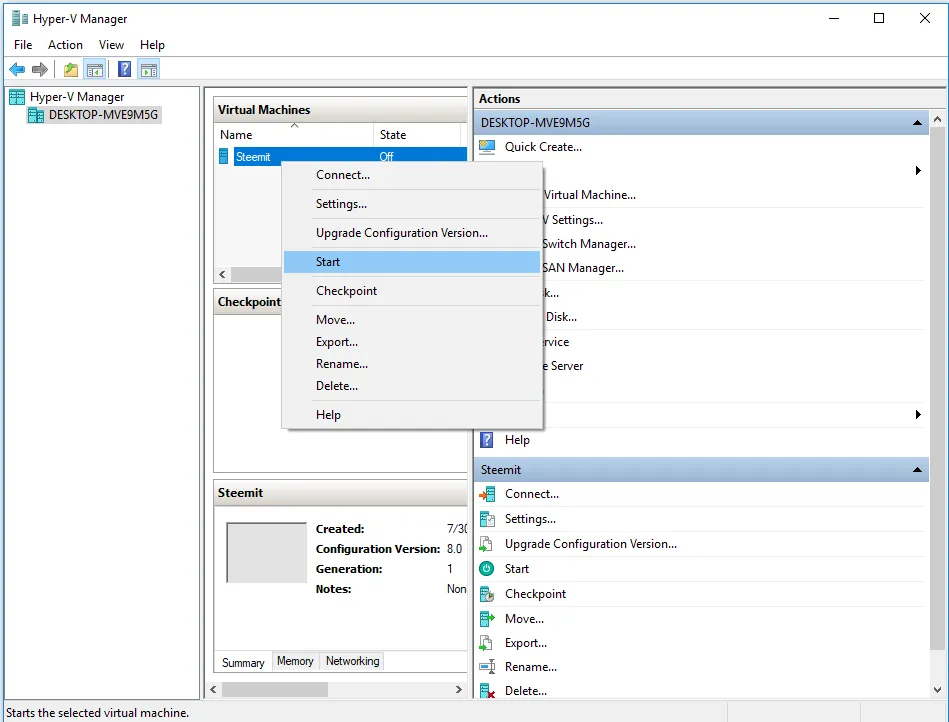
Task: Choose Rename... from the context menu
Action: [x=412, y=364]
